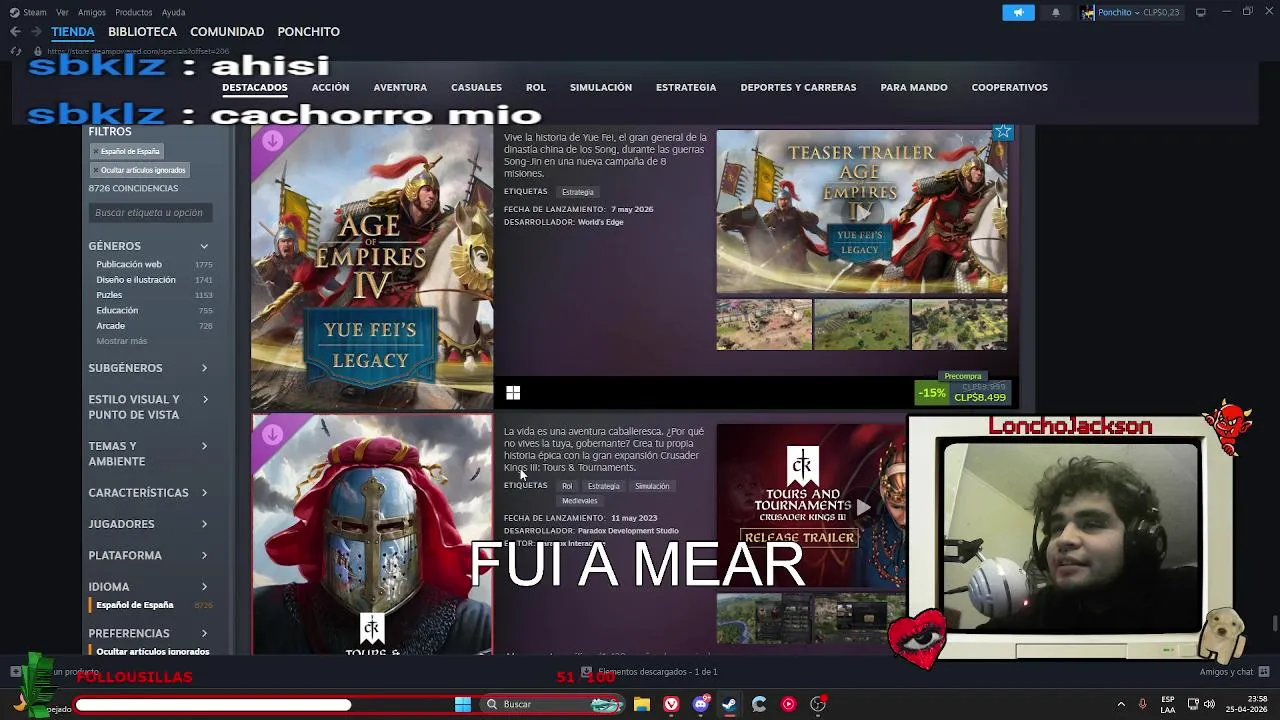This screenshot has width=1280, height=720.
Task: Switch to the BIBLIOTECA tab
Action: 142,32
